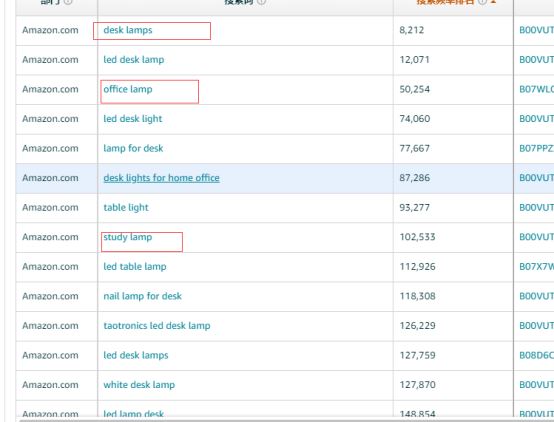Click the horizontal scrollbar below the table

286,420
